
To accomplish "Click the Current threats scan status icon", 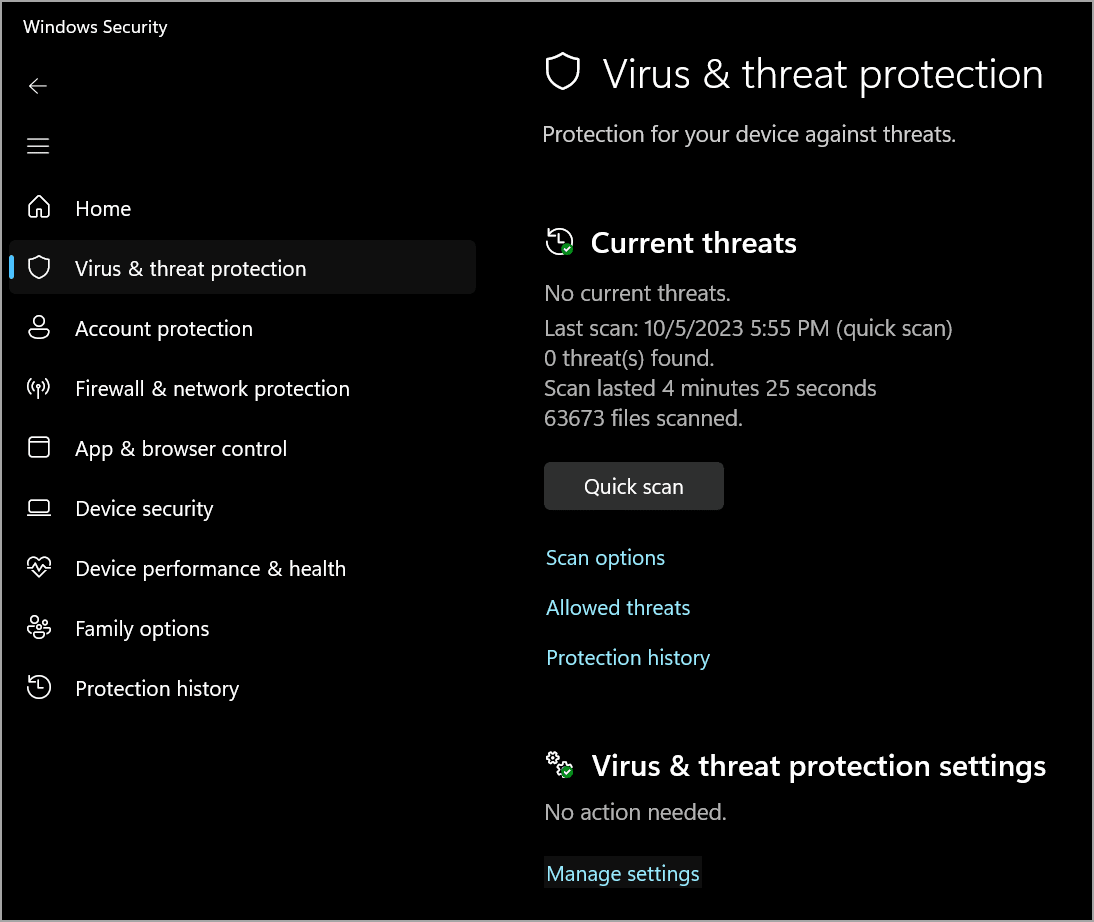I will pyautogui.click(x=560, y=242).
